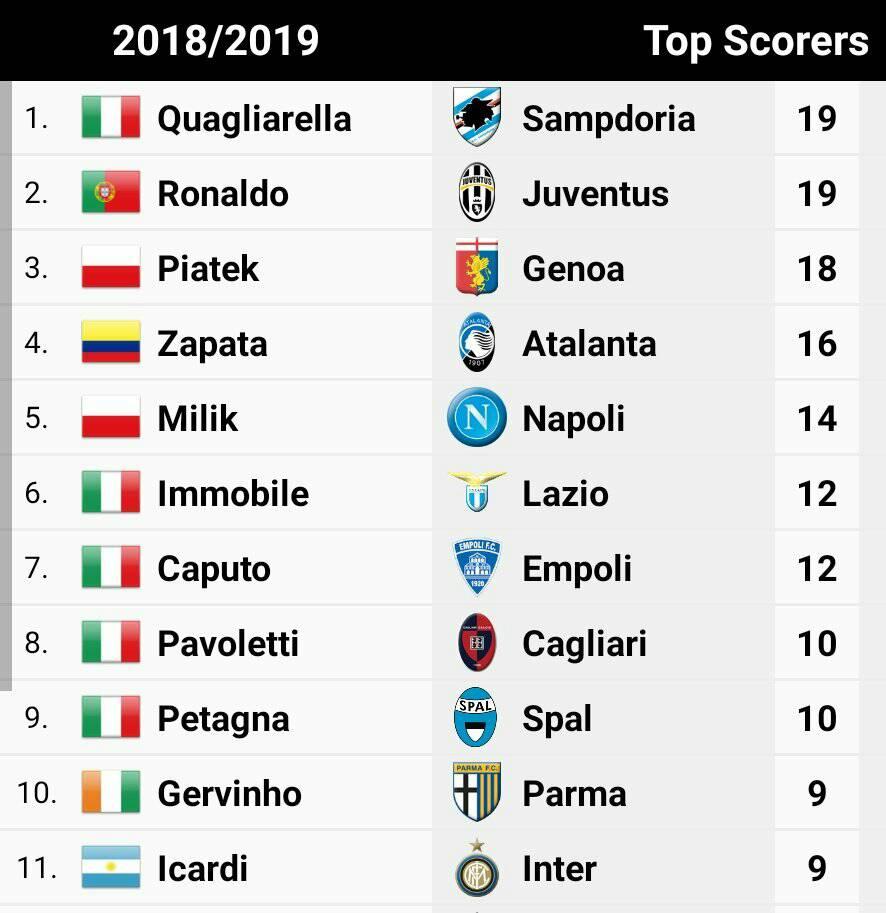Click the Napoli club logo
This screenshot has width=886, height=913.
coord(477,417)
